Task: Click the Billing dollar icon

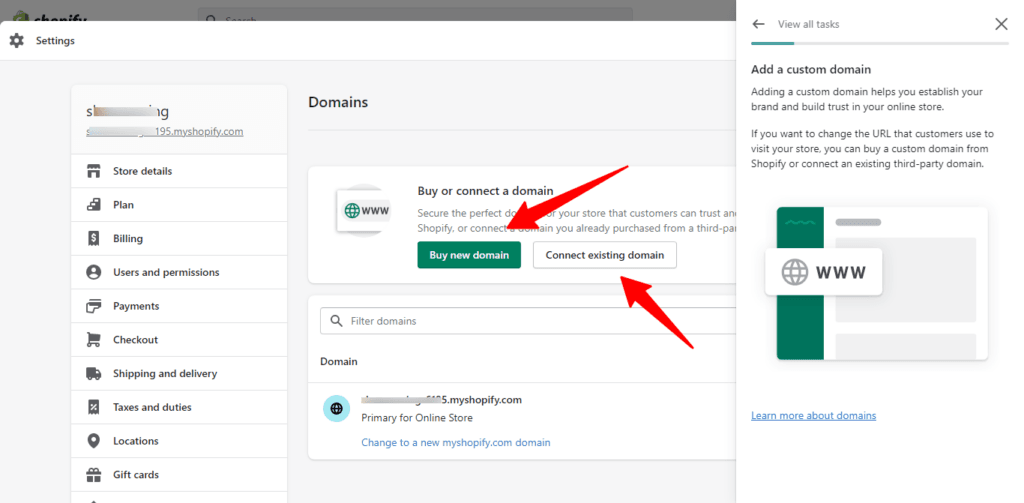Action: 93,238
